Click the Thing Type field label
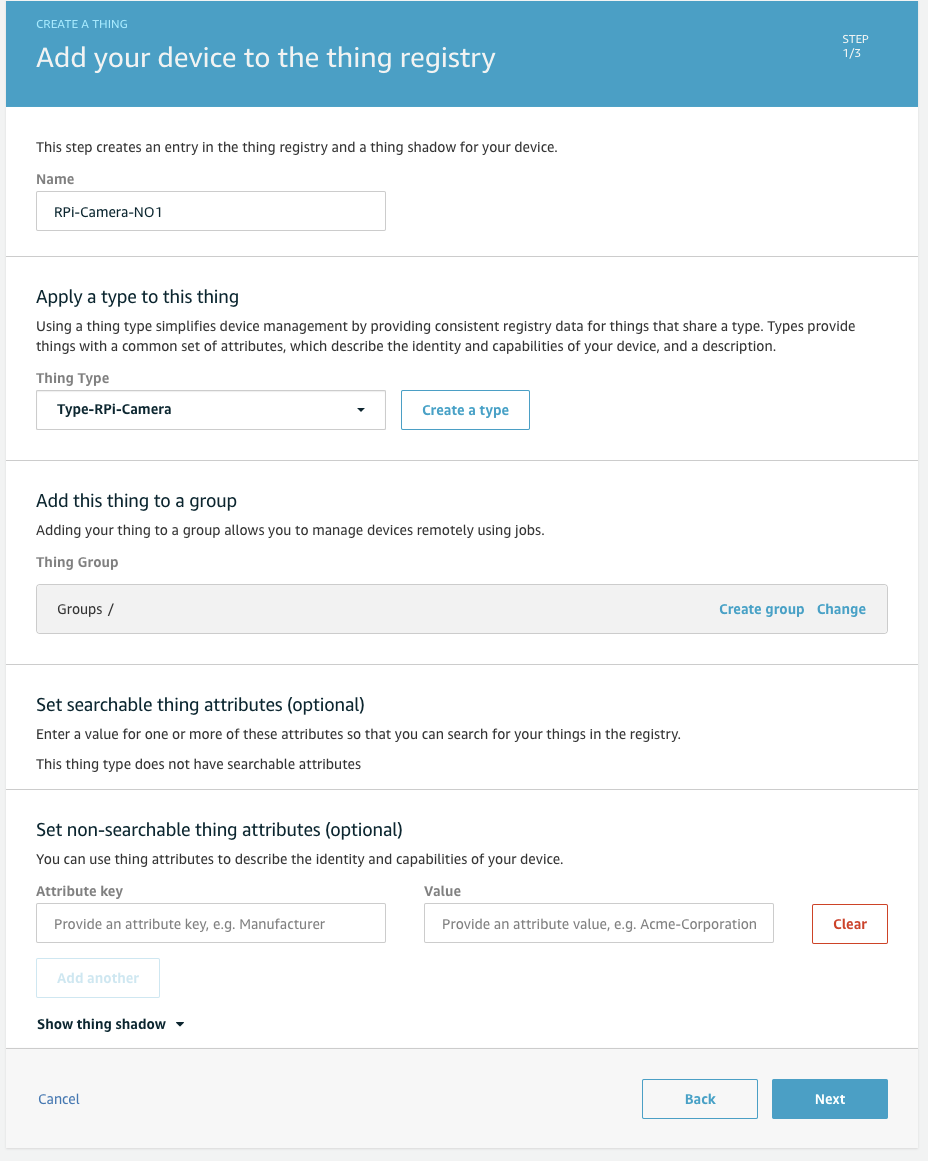Screen dimensions: 928x1161 point(73,378)
